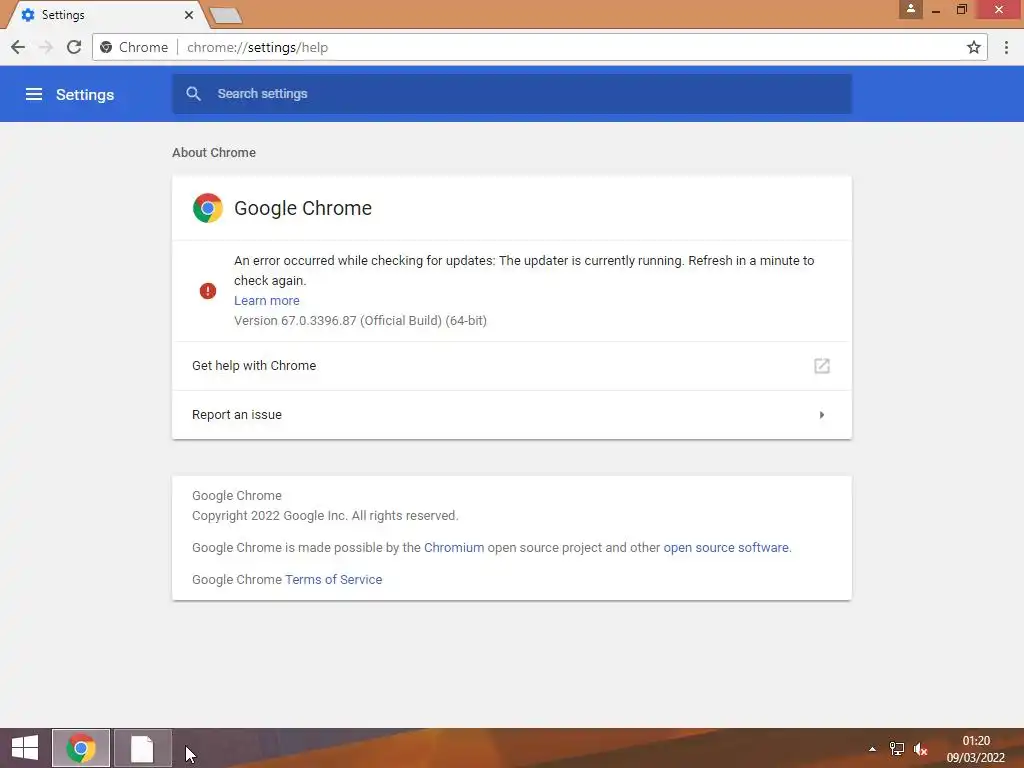The width and height of the screenshot is (1024, 768).
Task: Click the About Chrome heading
Action: (214, 152)
